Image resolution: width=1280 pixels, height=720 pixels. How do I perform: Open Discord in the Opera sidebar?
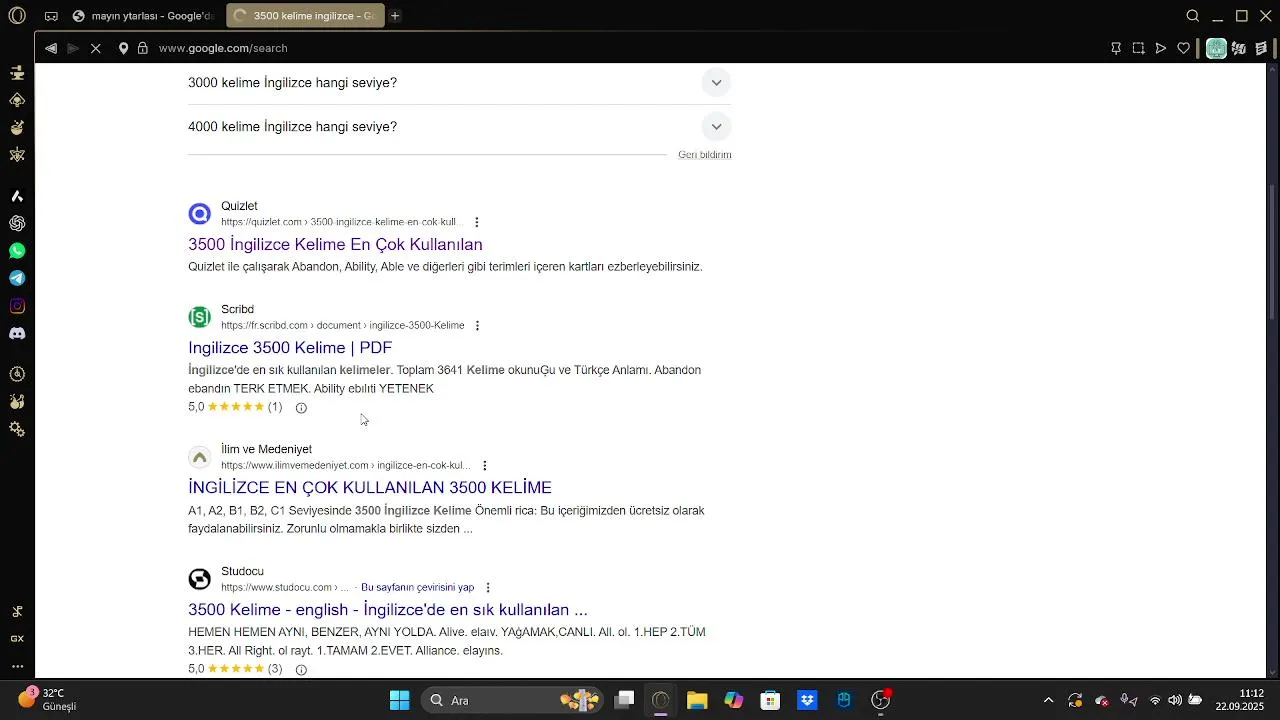[17, 333]
